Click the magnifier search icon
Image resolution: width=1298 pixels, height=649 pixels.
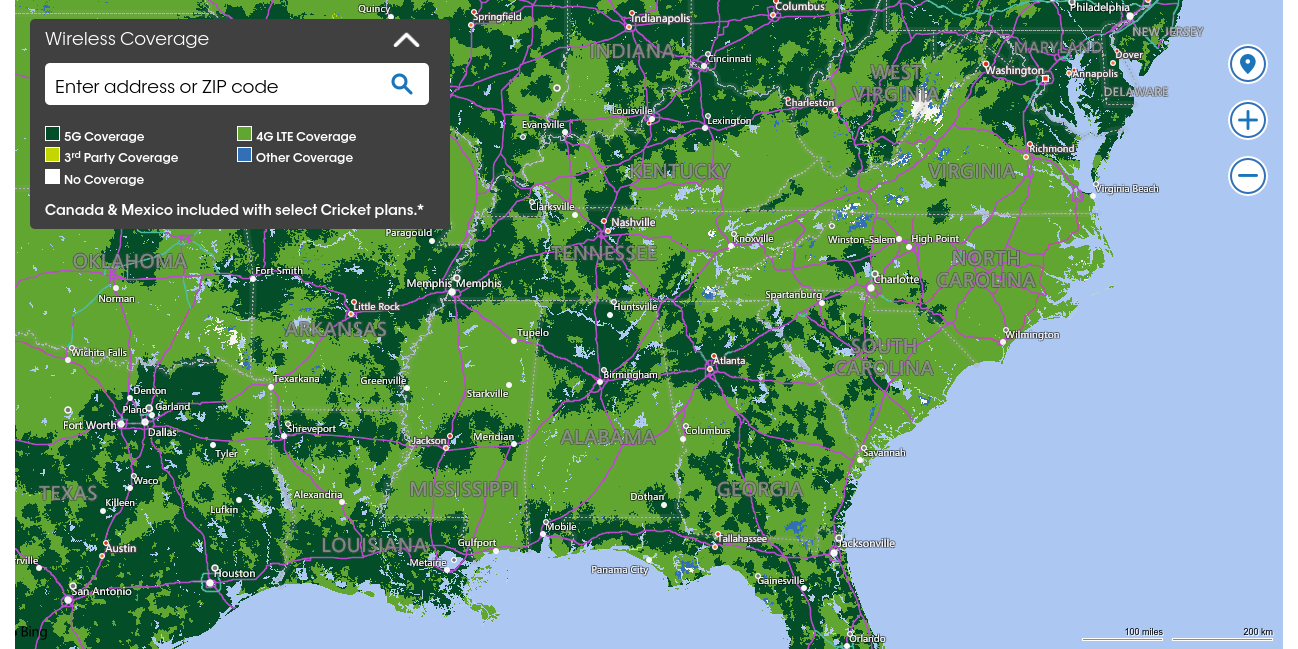[402, 85]
